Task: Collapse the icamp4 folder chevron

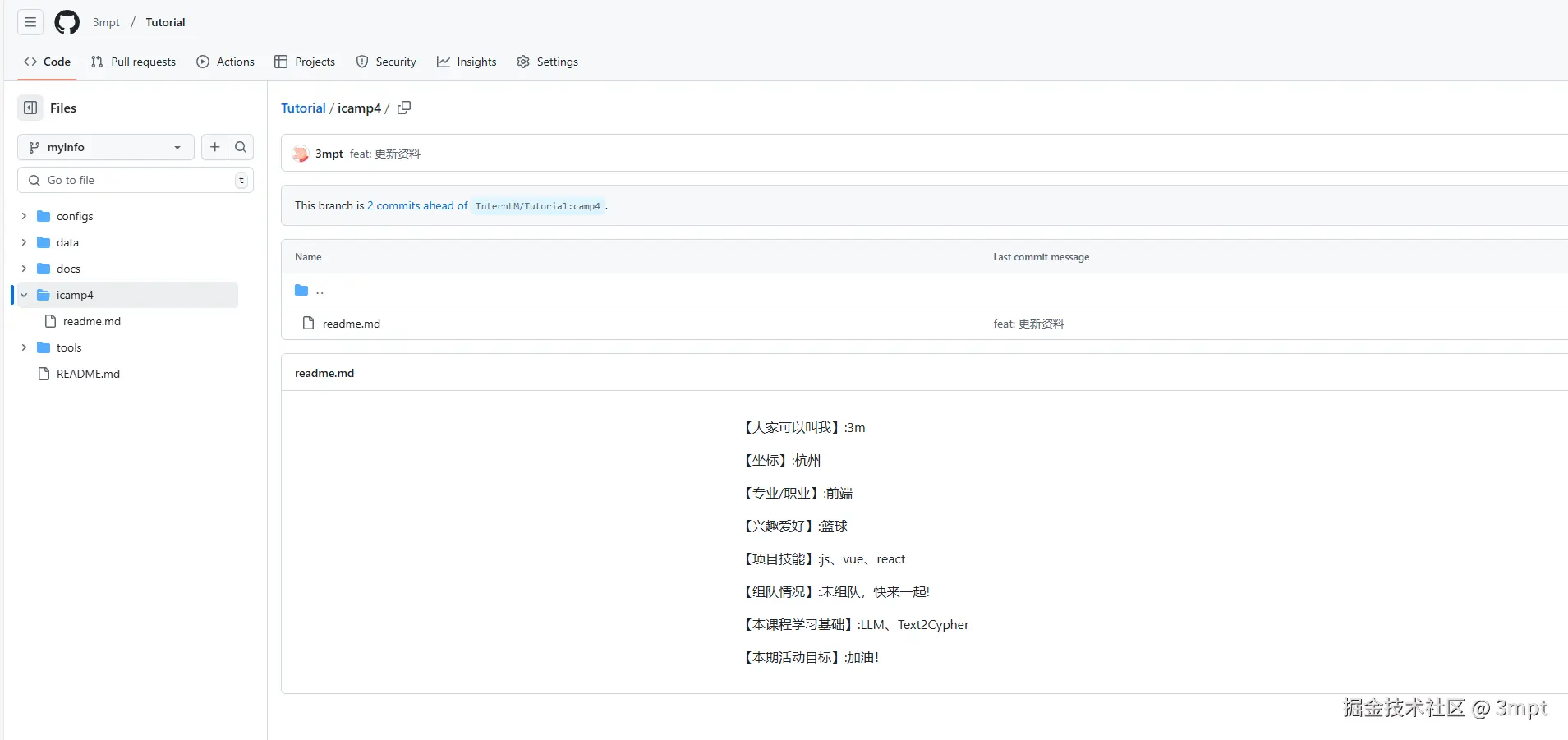Action: tap(24, 295)
